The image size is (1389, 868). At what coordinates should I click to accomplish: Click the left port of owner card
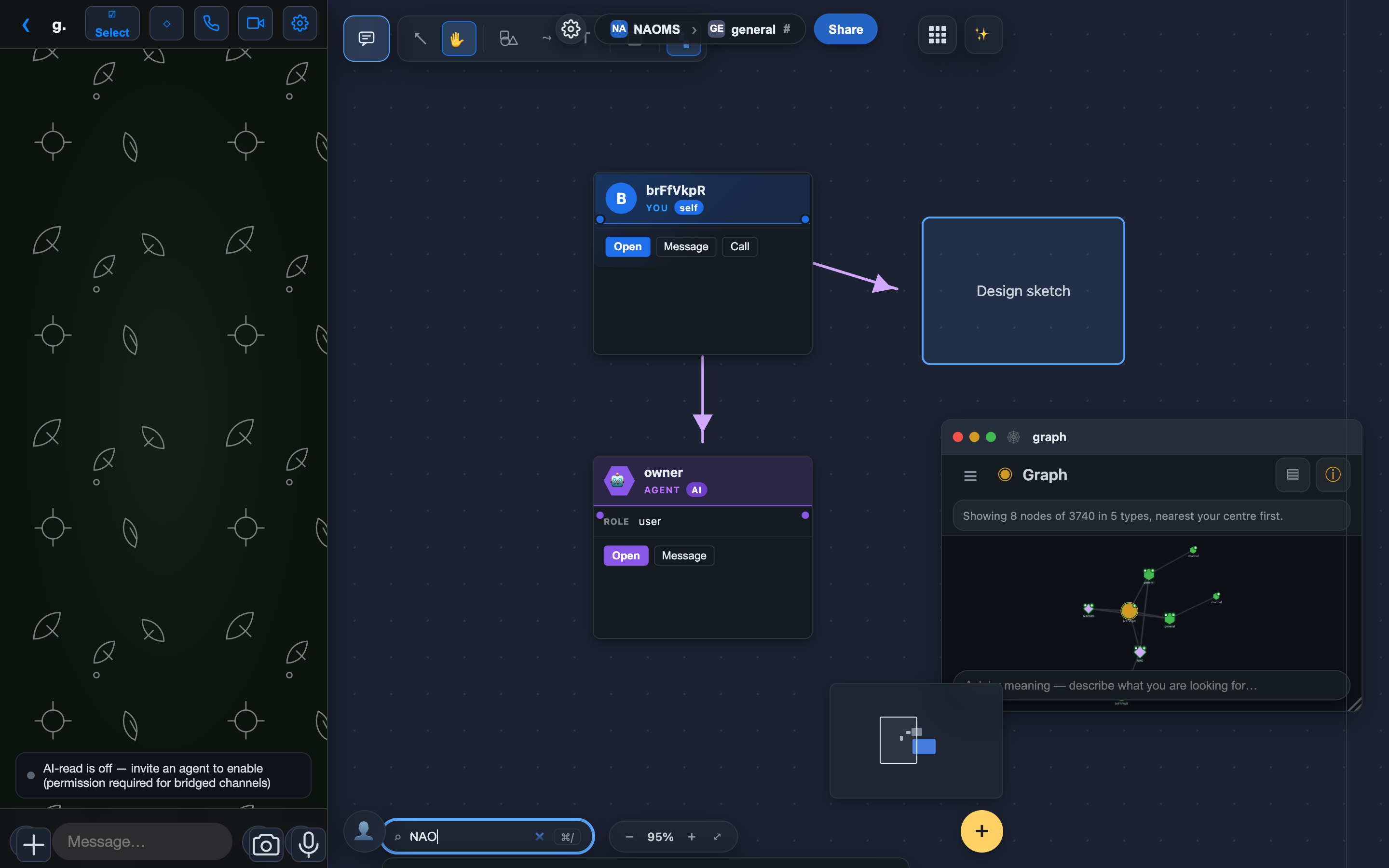600,515
